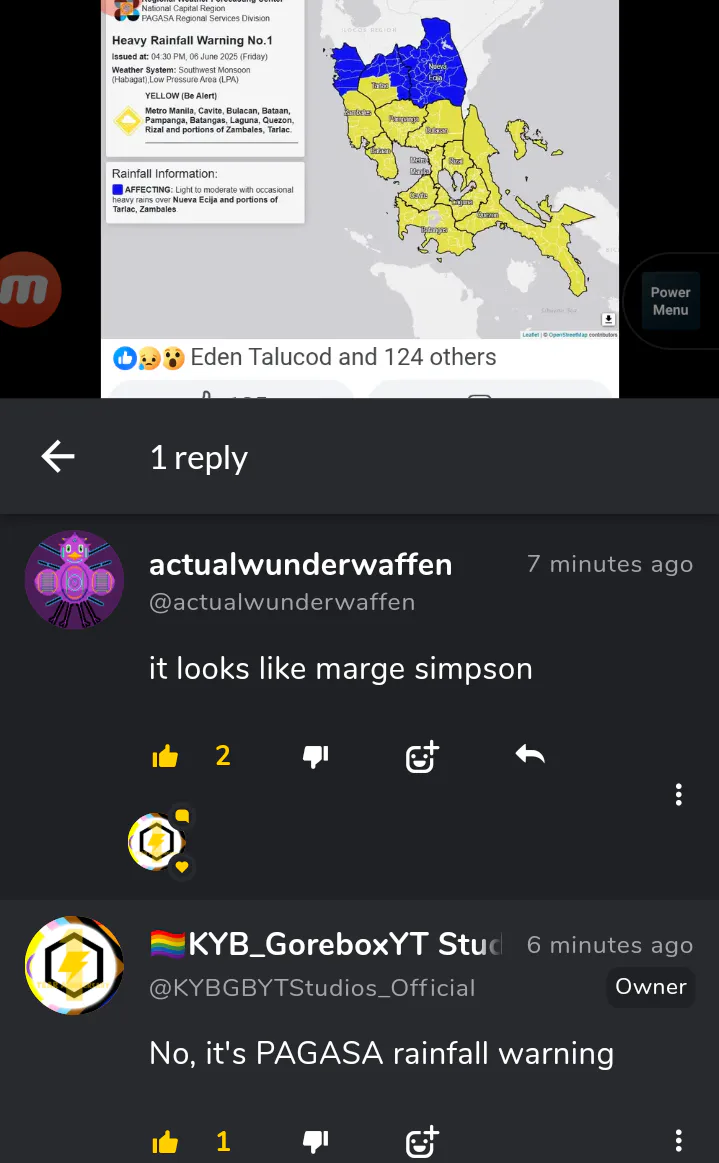This screenshot has width=719, height=1163.
Task: Dislike the PAGASA rainfall warning reply
Action: [316, 1141]
